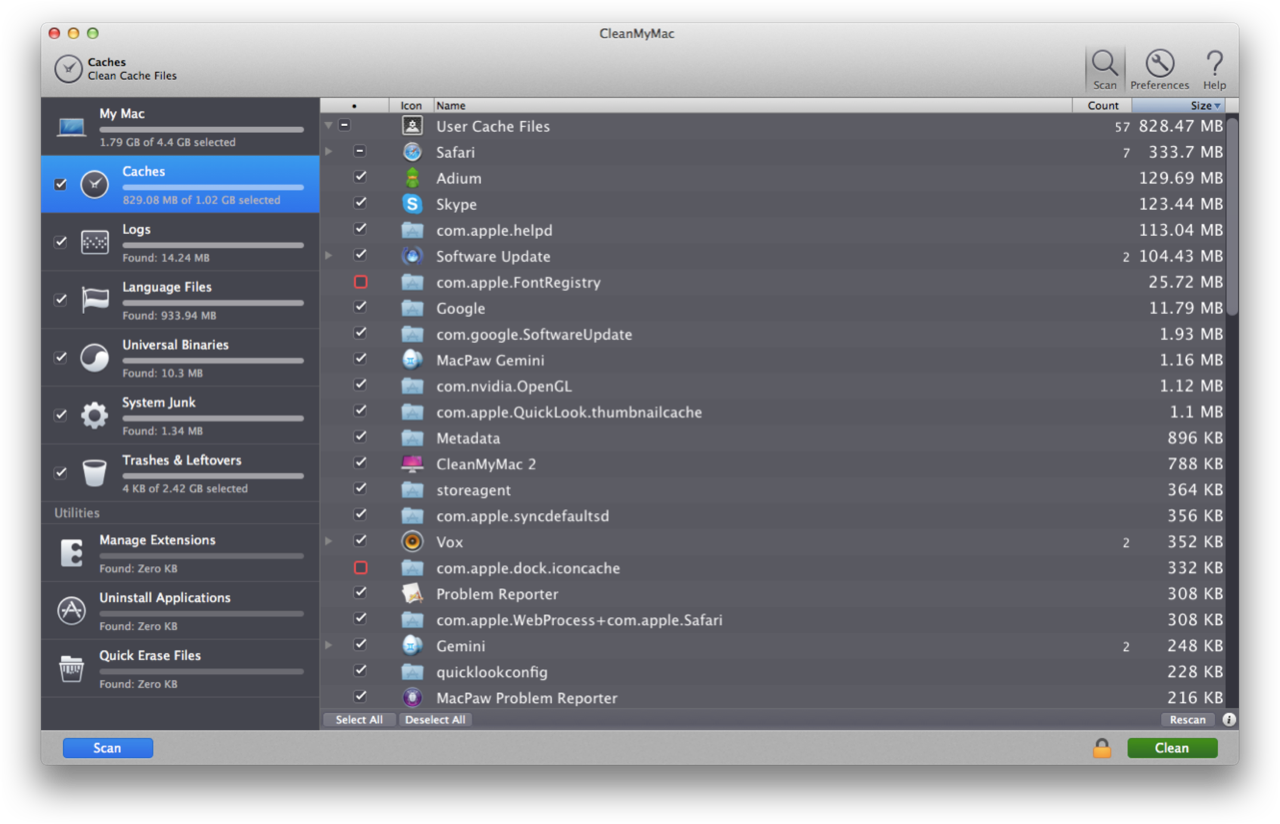Screen dimensions: 1280x824
Task: Open Help question mark icon
Action: [x=1214, y=64]
